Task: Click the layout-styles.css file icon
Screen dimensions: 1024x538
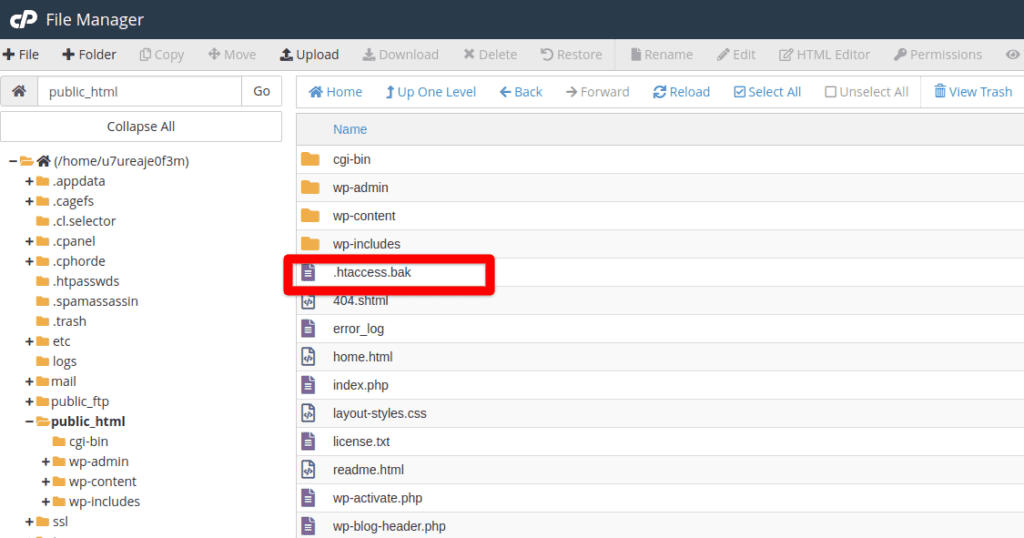Action: pyautogui.click(x=309, y=413)
